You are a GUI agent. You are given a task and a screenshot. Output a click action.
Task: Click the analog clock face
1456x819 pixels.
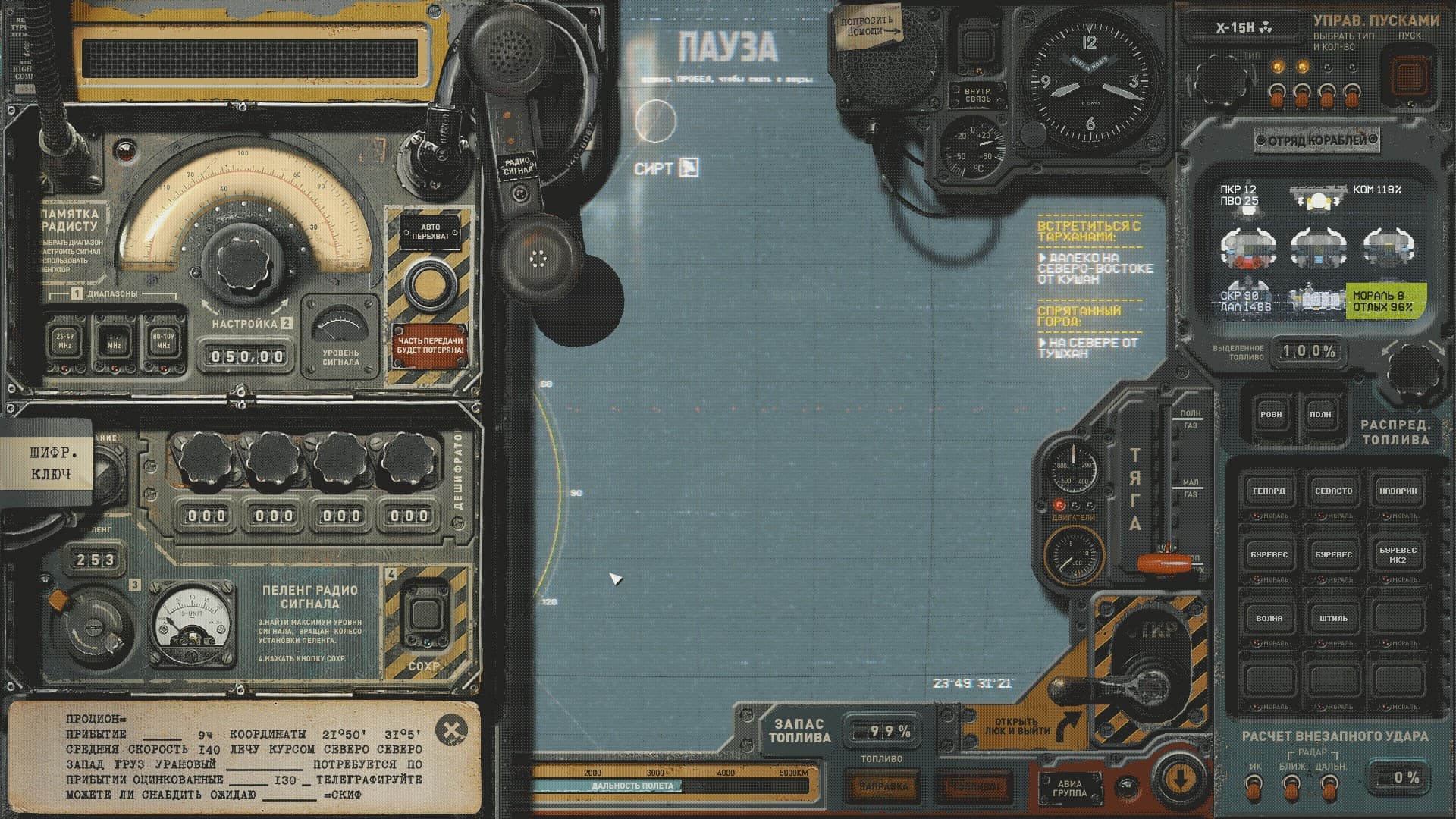tap(1090, 82)
